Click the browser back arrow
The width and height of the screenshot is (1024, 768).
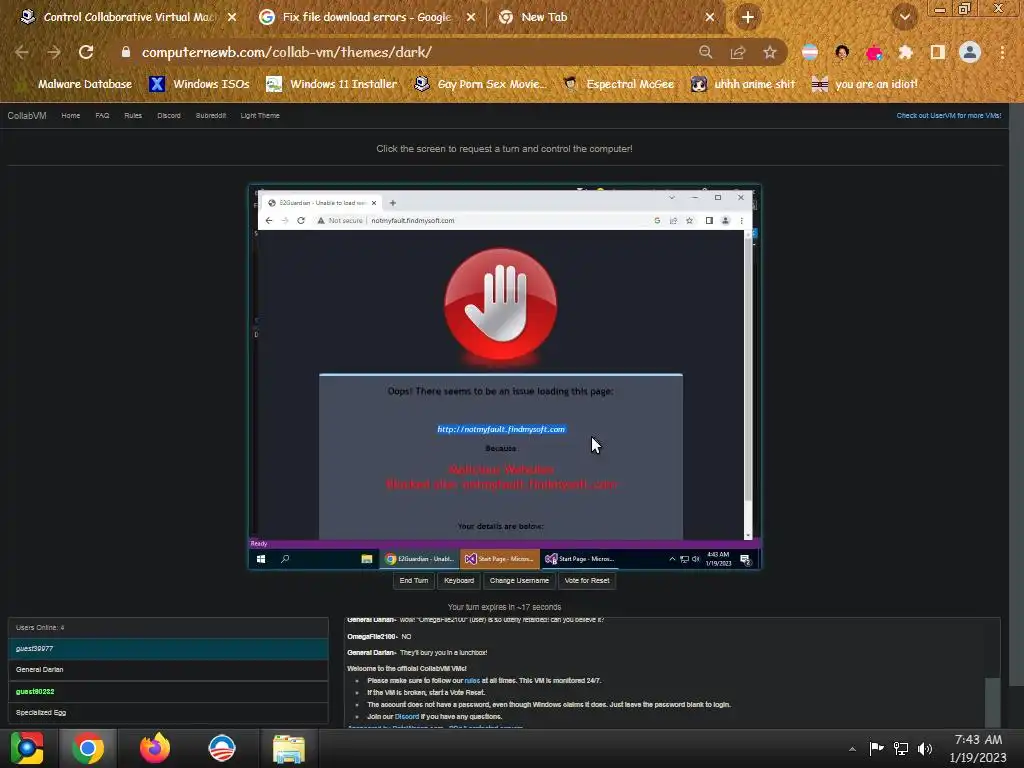click(22, 52)
